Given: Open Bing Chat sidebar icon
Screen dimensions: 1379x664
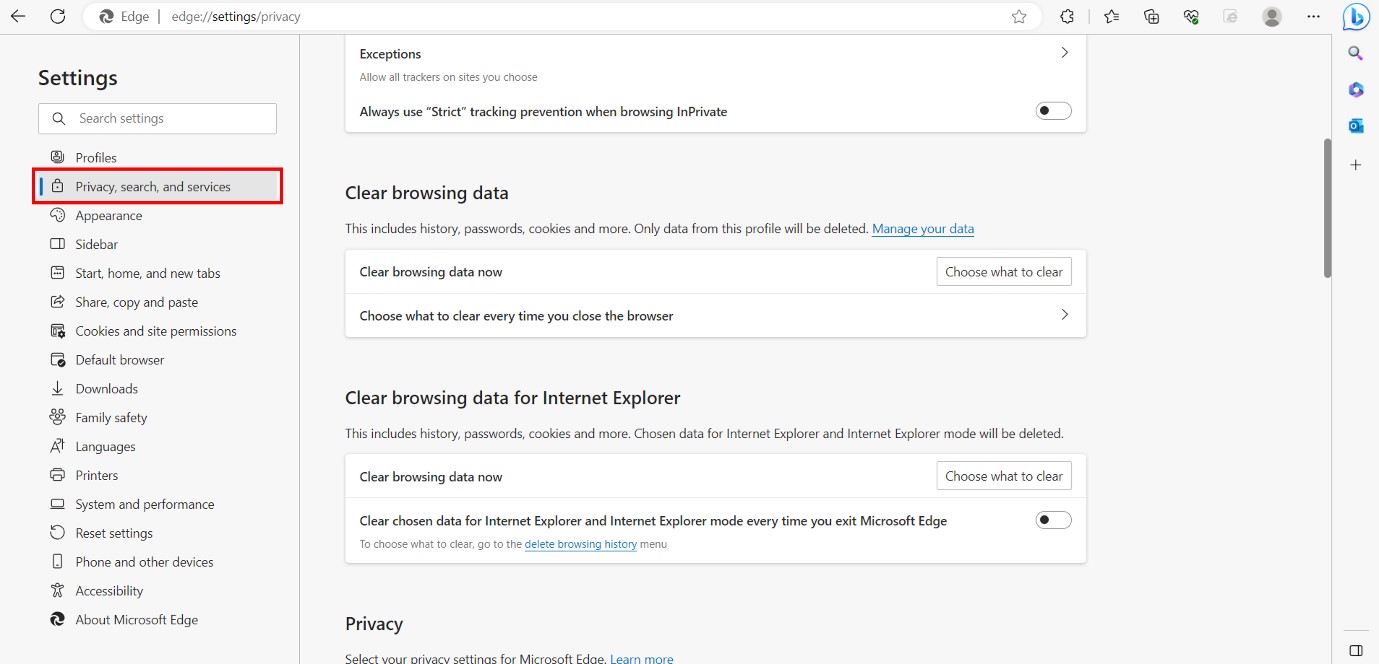Looking at the screenshot, I should point(1356,17).
